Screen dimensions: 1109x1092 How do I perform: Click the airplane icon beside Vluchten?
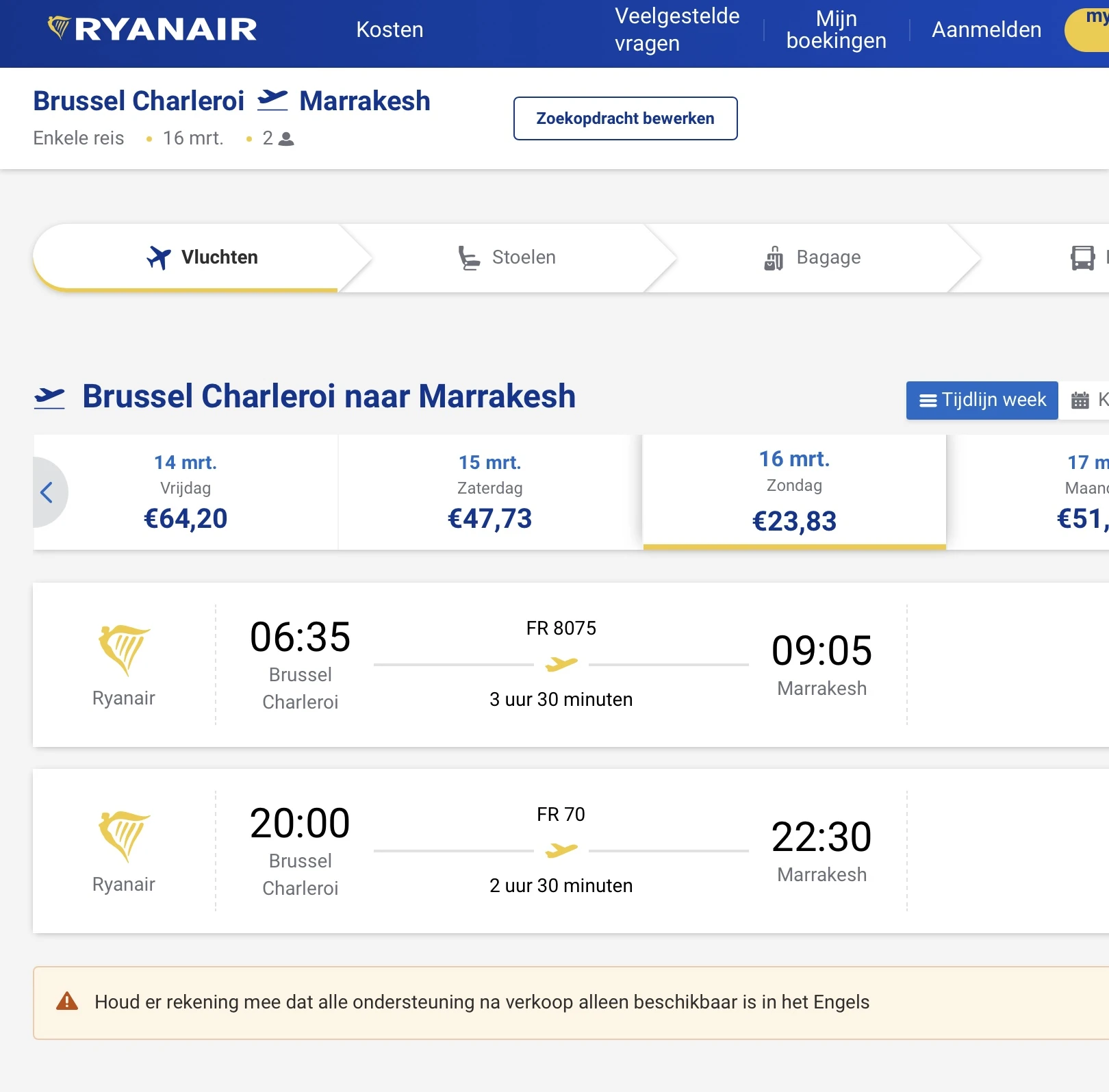click(x=159, y=257)
